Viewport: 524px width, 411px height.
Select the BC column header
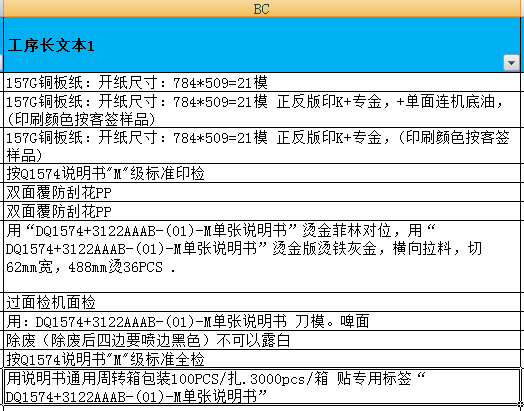point(262,8)
